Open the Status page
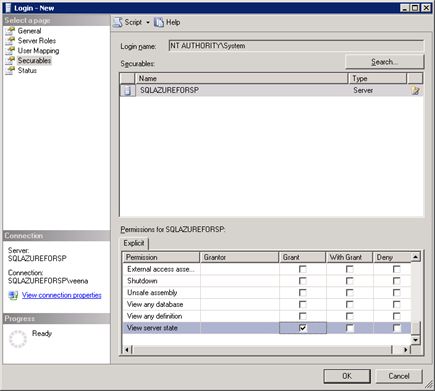 (x=27, y=70)
